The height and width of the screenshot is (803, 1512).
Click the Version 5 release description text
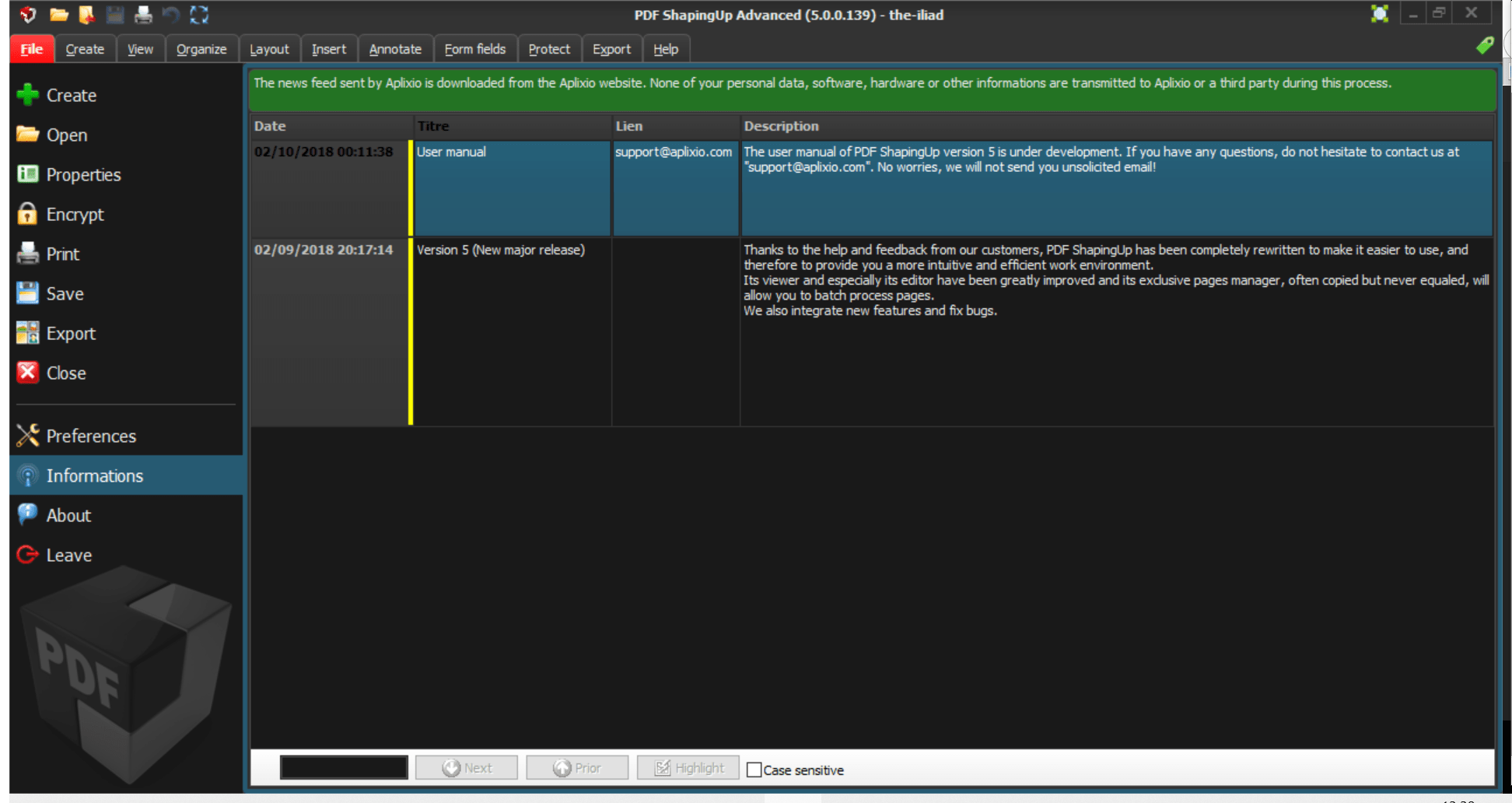[x=1116, y=280]
